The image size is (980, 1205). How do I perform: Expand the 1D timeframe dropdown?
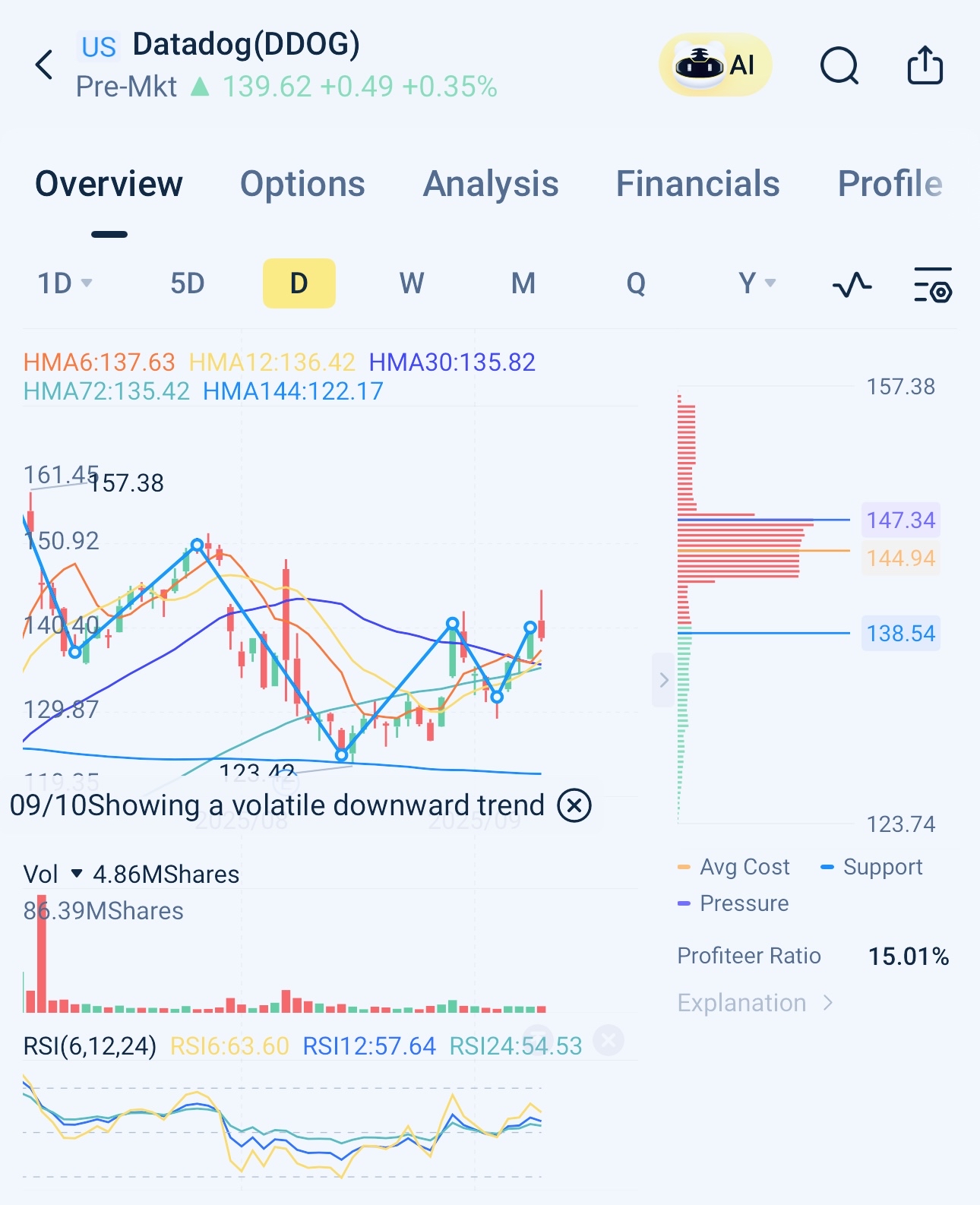(65, 283)
